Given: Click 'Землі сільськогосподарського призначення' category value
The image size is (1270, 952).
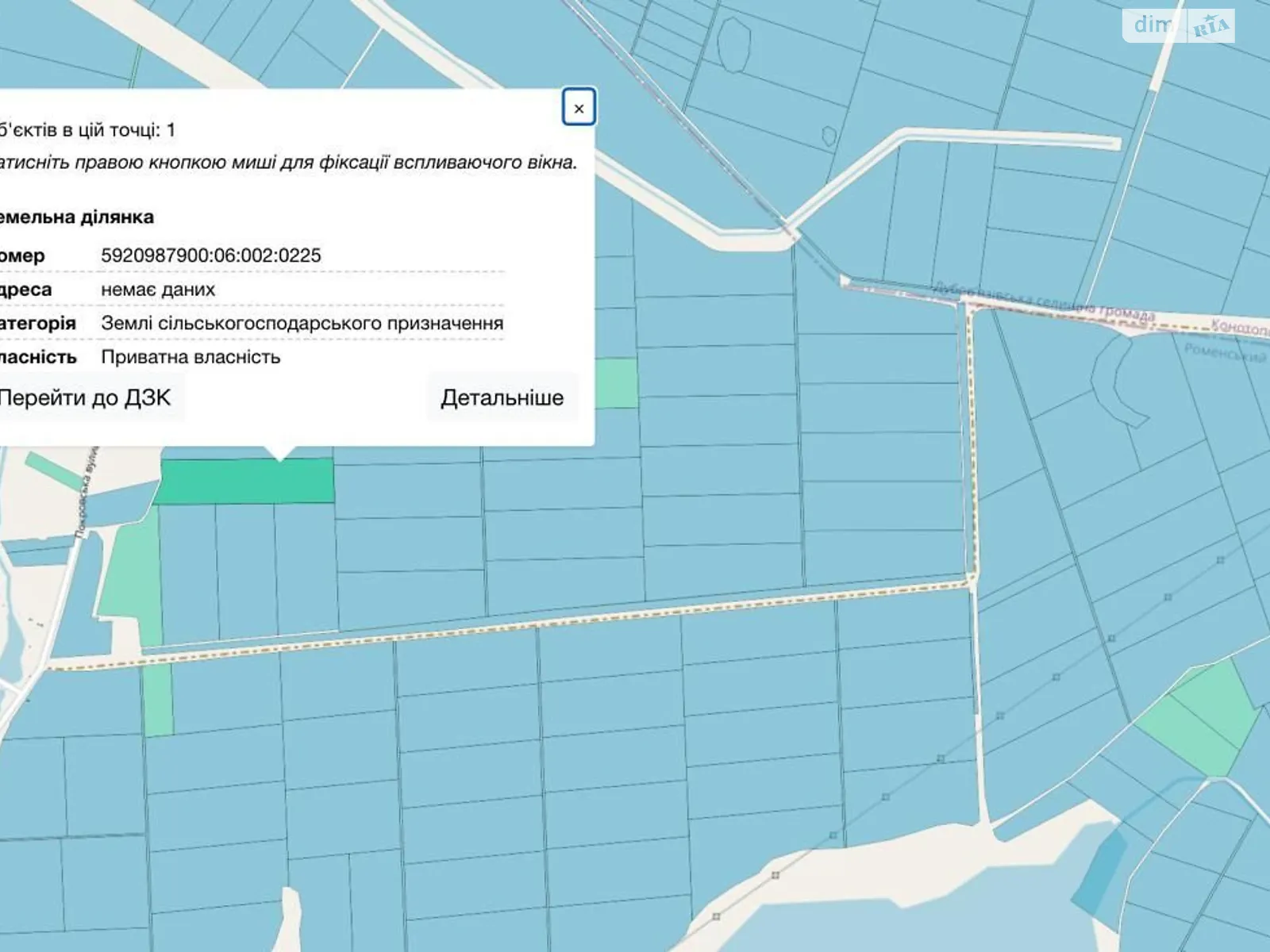Looking at the screenshot, I should [302, 324].
